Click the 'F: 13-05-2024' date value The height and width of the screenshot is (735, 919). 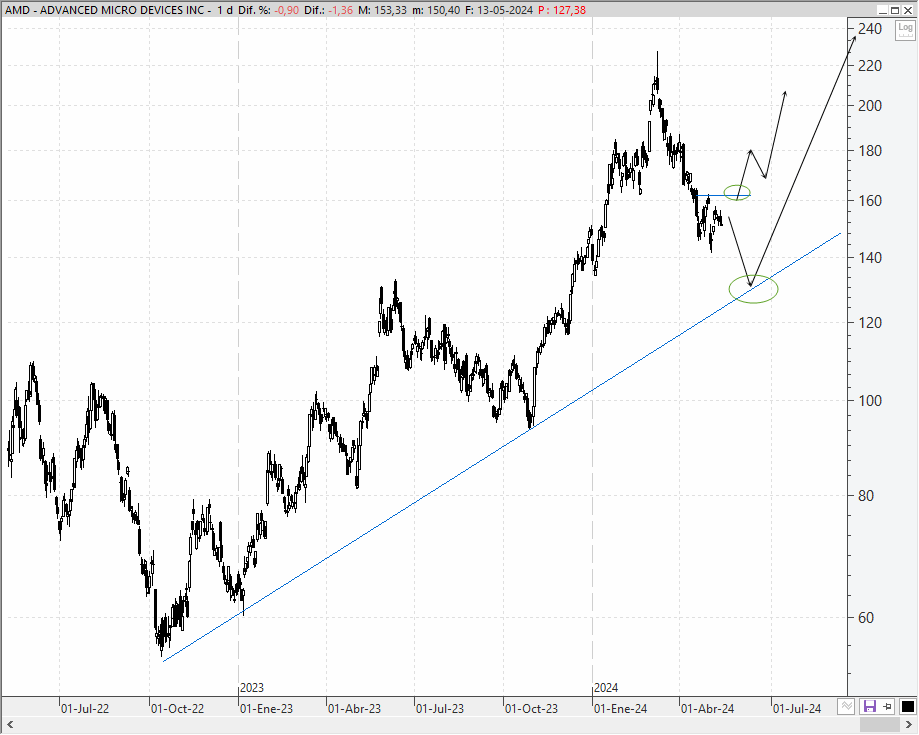point(499,10)
